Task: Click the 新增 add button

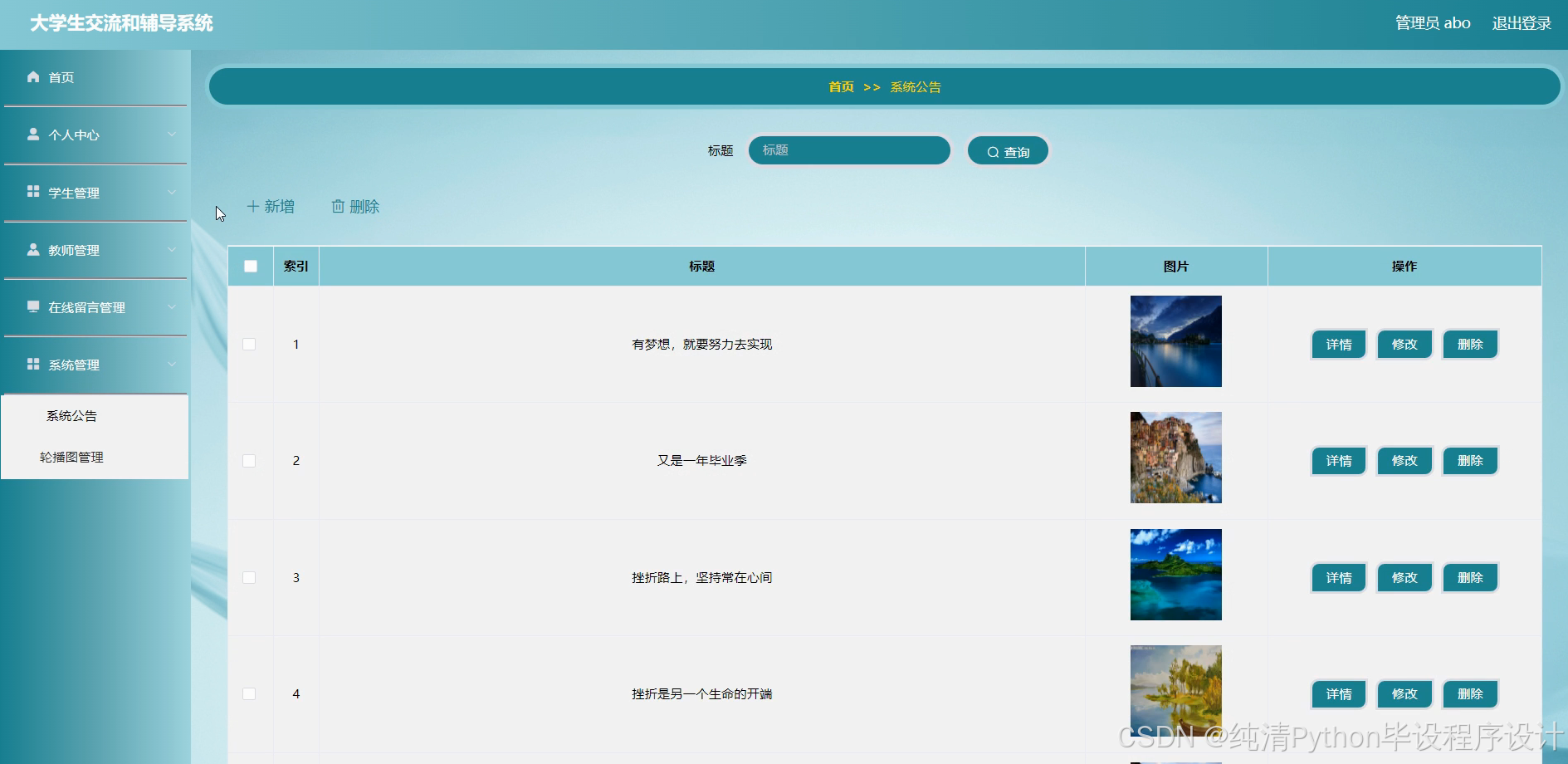Action: coord(271,206)
